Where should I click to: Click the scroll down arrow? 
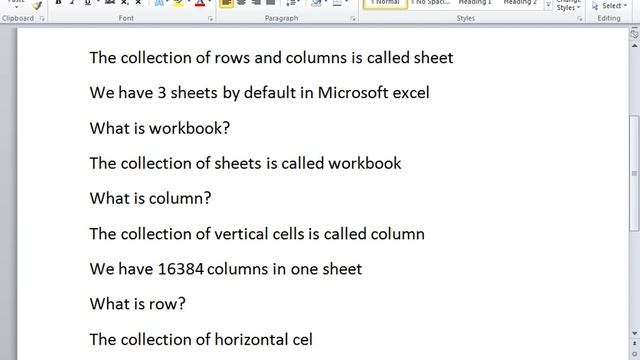point(634,333)
